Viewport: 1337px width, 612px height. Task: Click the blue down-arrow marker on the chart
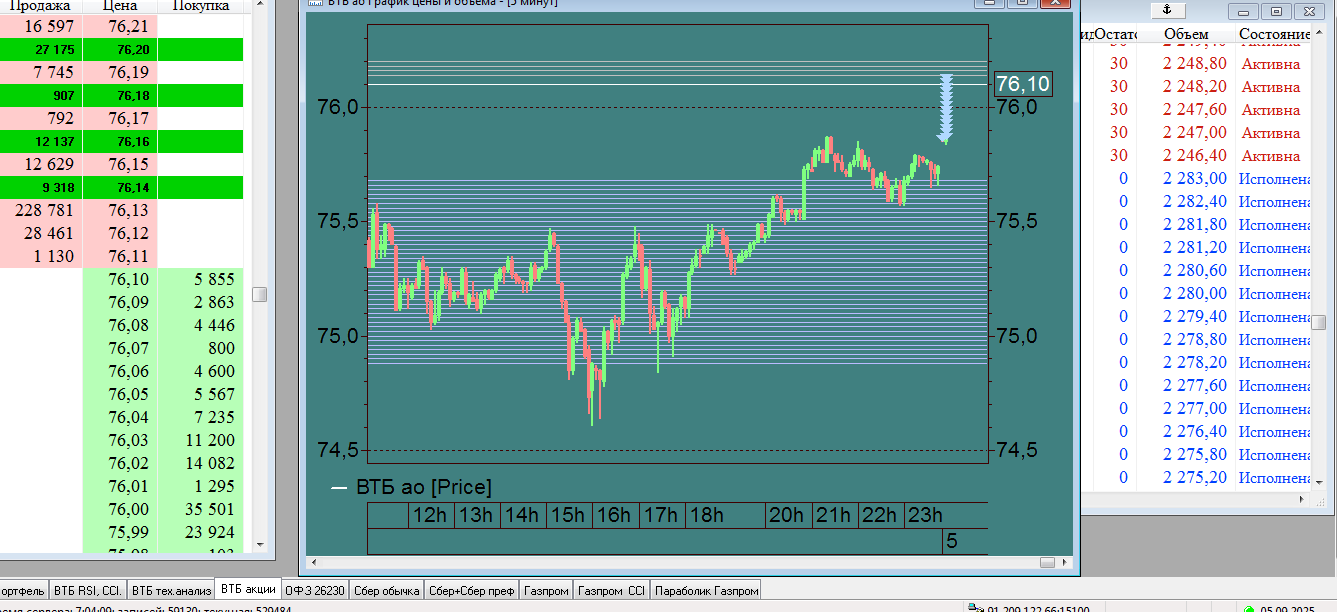click(946, 109)
